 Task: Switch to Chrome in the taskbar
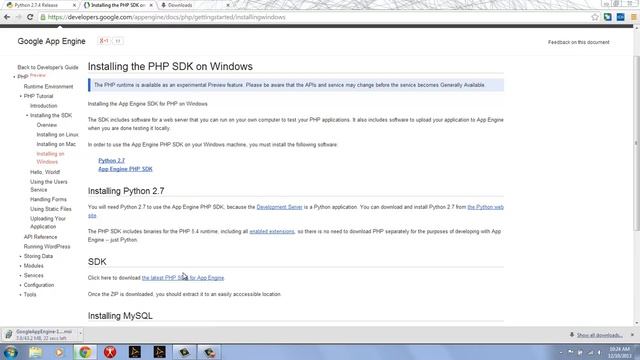point(85,352)
